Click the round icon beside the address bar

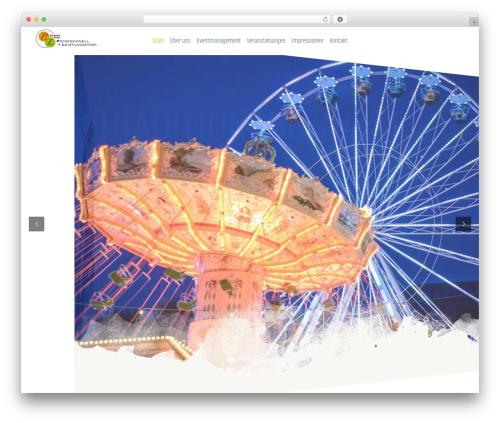340,19
